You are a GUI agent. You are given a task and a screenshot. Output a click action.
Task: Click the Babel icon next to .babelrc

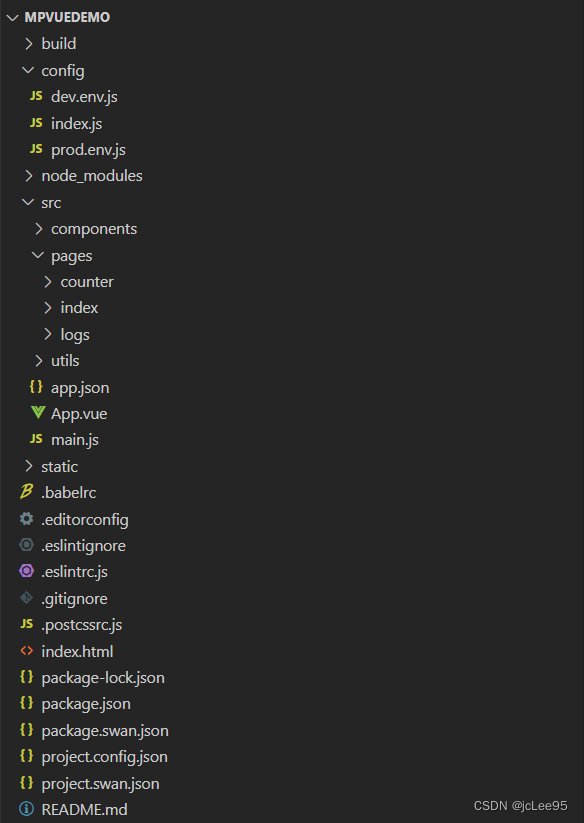[26, 492]
